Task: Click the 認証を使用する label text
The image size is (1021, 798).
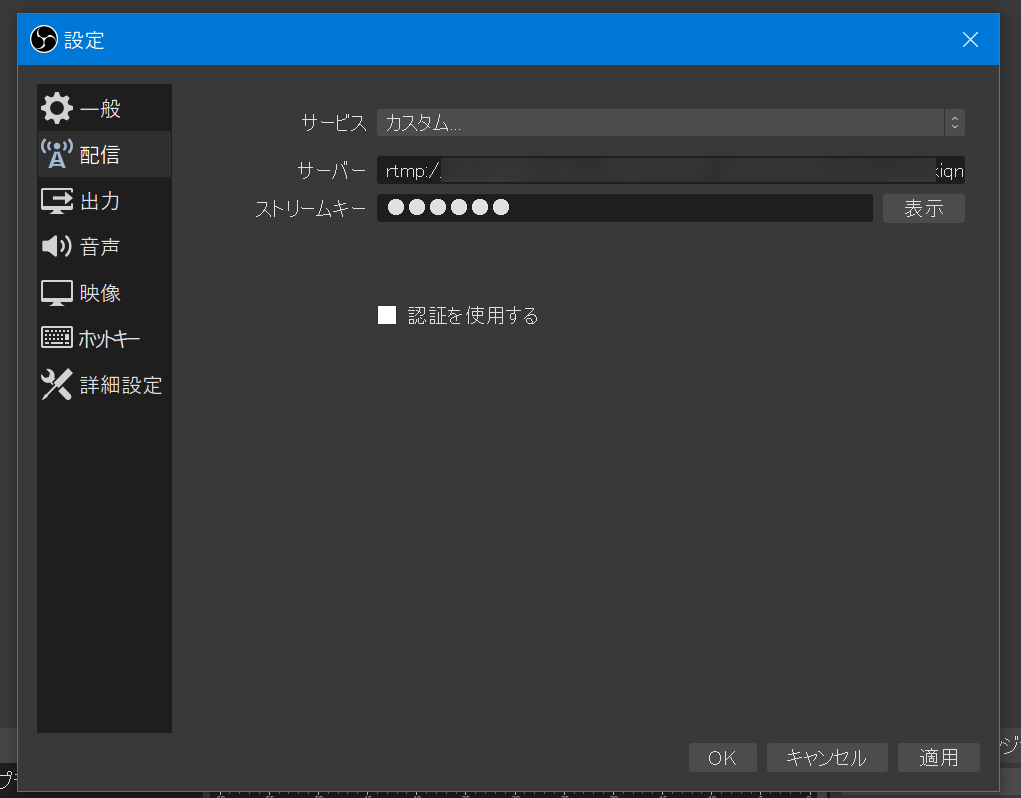Action: (x=473, y=316)
